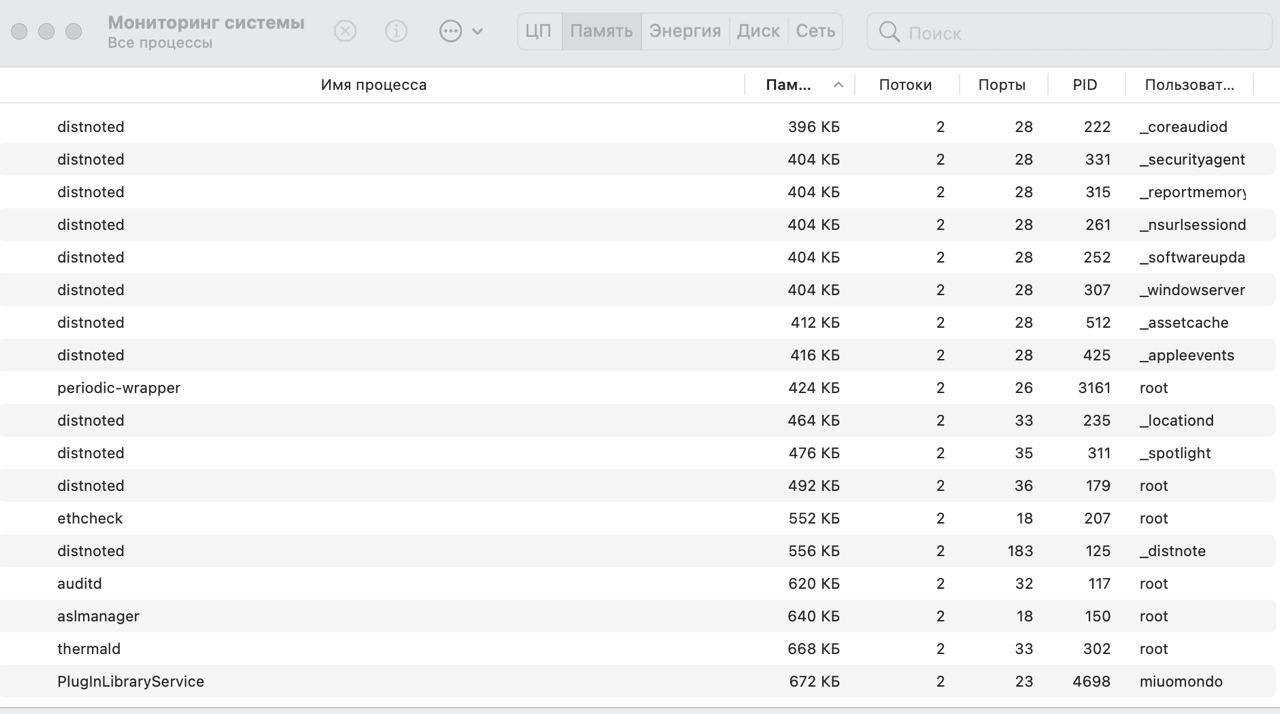
Task: Select the aslmanager process
Action: (638, 616)
